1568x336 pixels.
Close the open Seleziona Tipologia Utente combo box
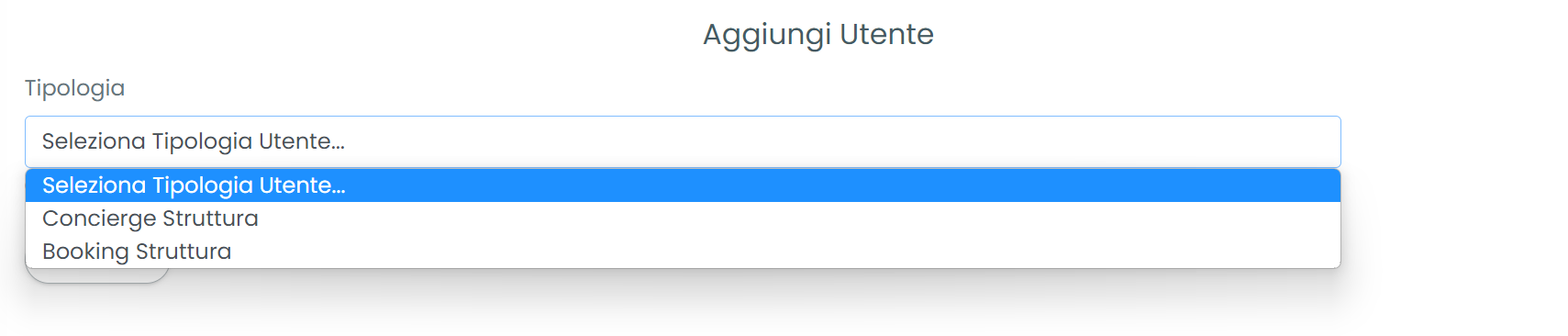(683, 141)
